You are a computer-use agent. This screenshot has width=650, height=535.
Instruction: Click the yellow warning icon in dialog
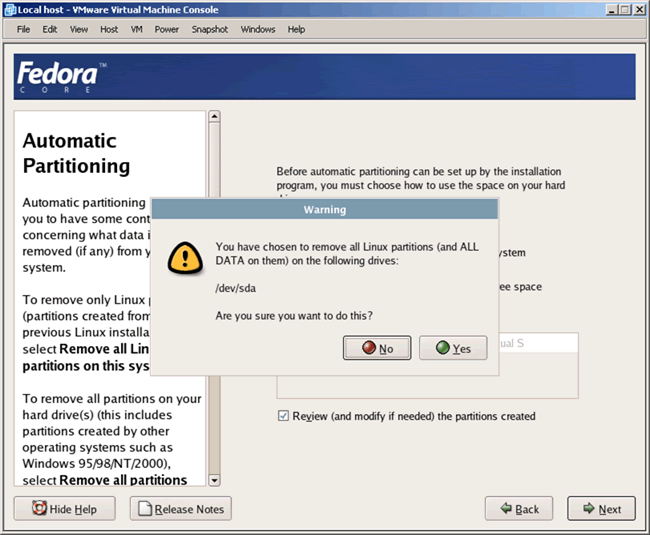point(184,257)
